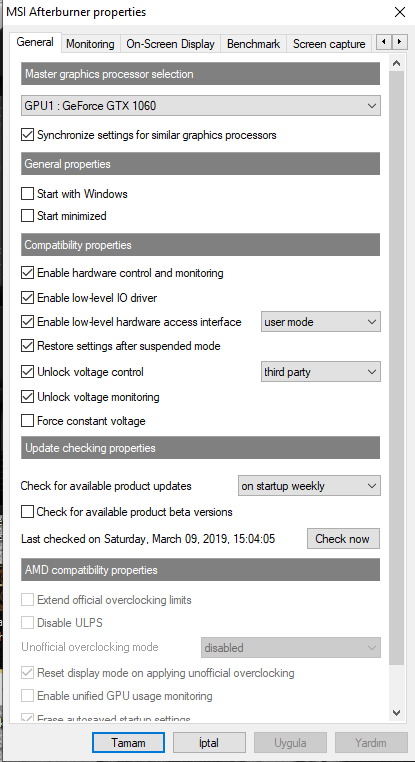Screen dimensions: 415x762
Task: Open the third party voltage control dropdown
Action: 321,372
